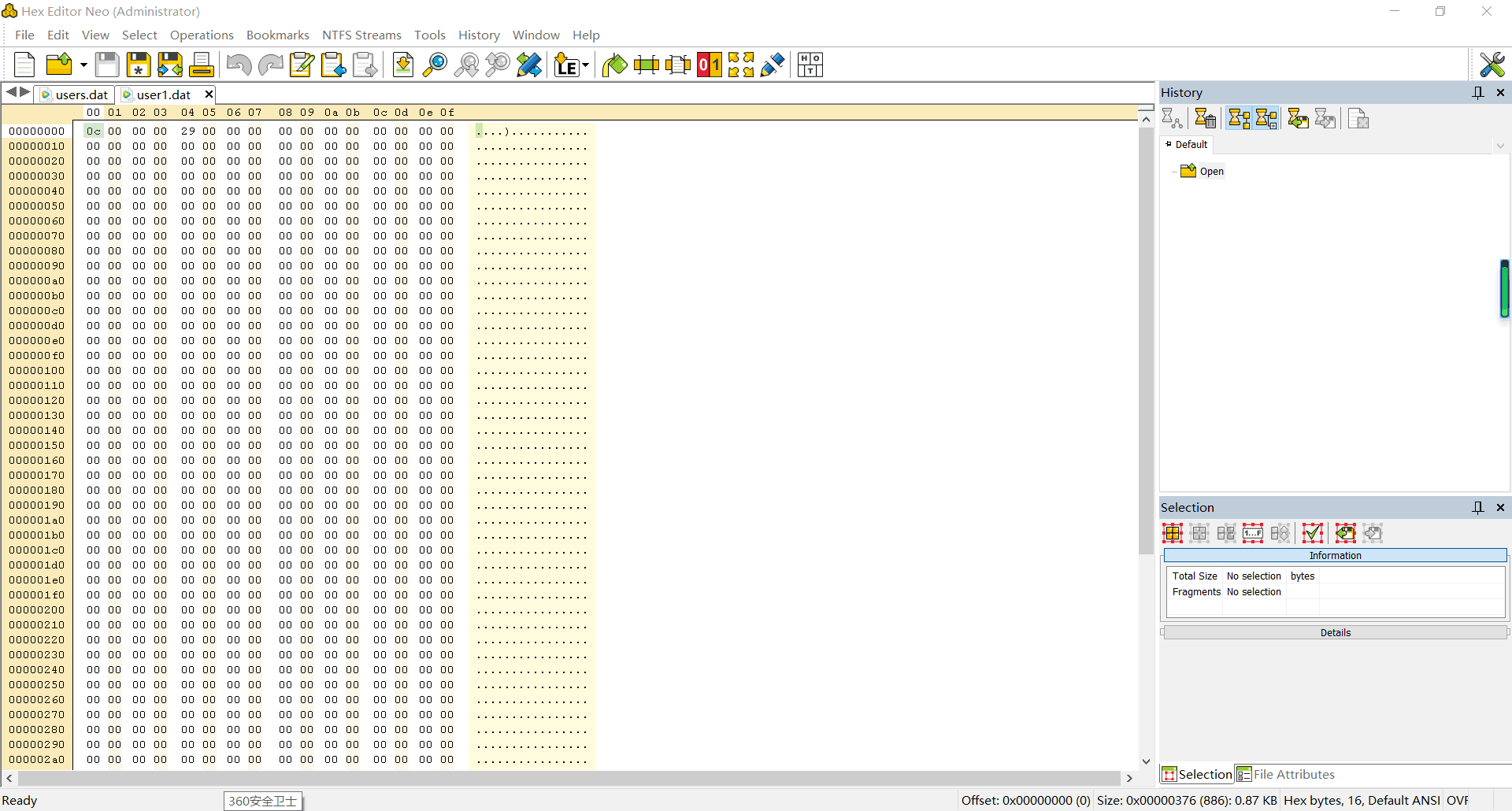Open the settings wrench icon at top right

[x=1492, y=65]
